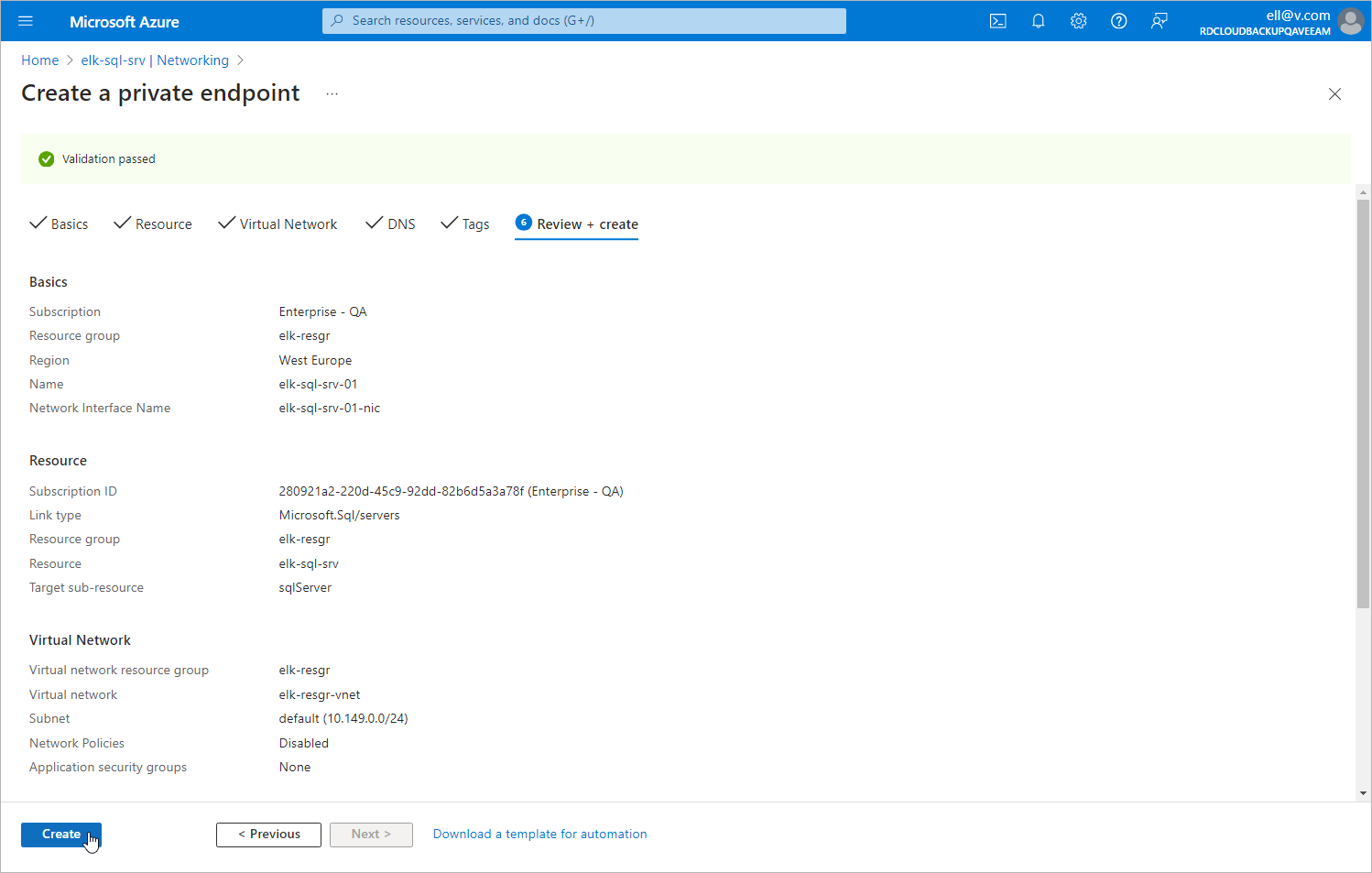Viewport: 1372px width, 873px height.
Task: Click the disabled Next button
Action: pos(371,835)
